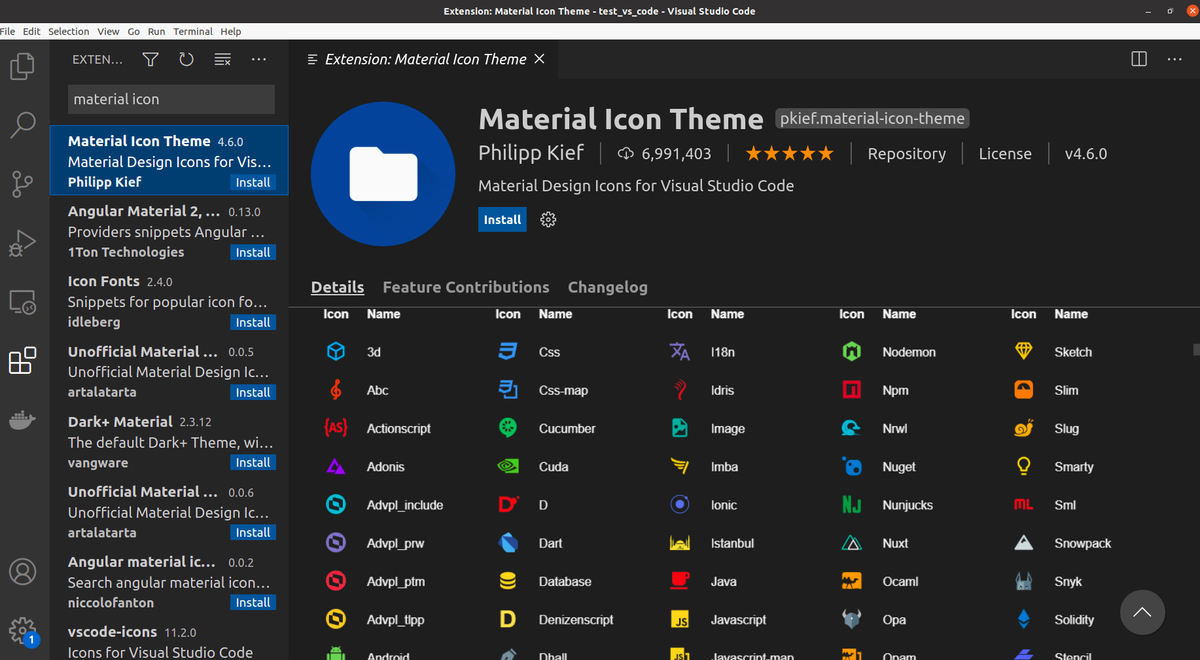The width and height of the screenshot is (1200, 660).
Task: Refresh the extensions list
Action: point(186,60)
